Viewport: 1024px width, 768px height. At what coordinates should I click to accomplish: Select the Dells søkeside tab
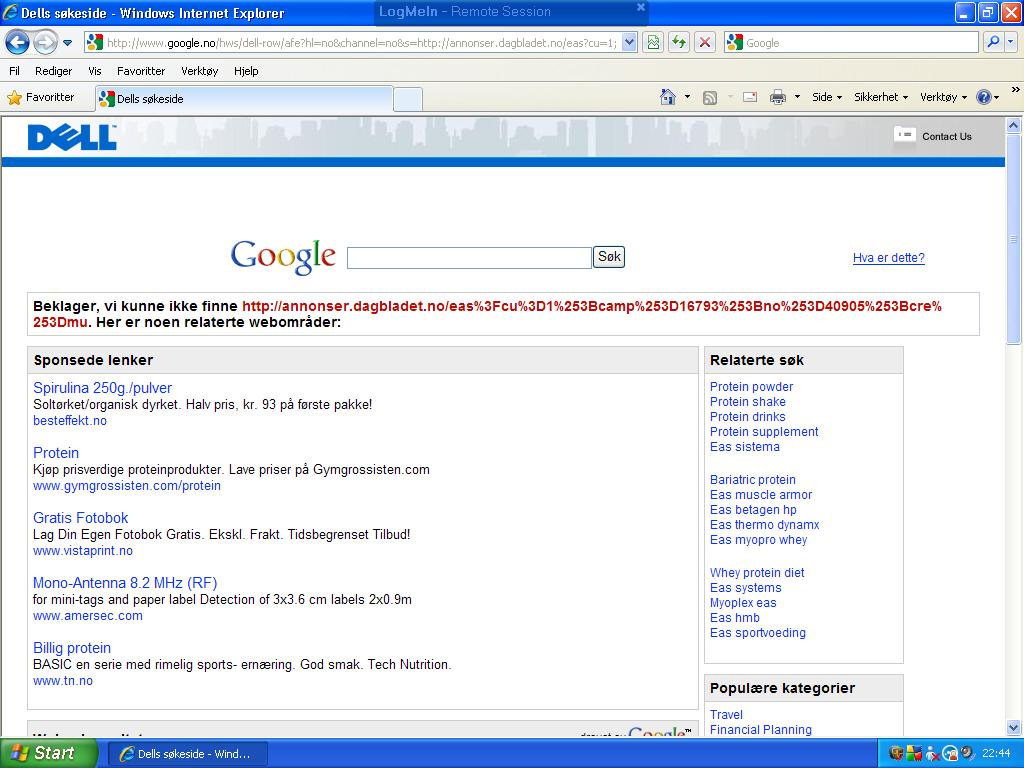pyautogui.click(x=244, y=99)
